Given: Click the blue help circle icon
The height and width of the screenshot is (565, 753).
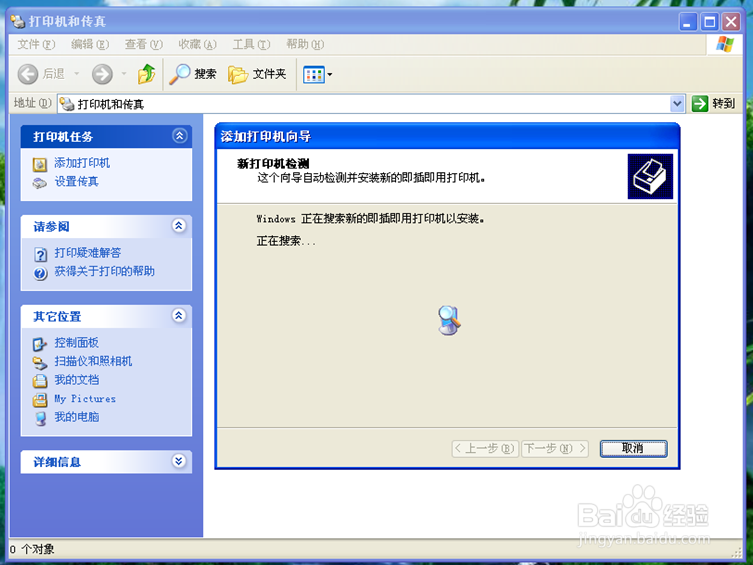Looking at the screenshot, I should 40,273.
